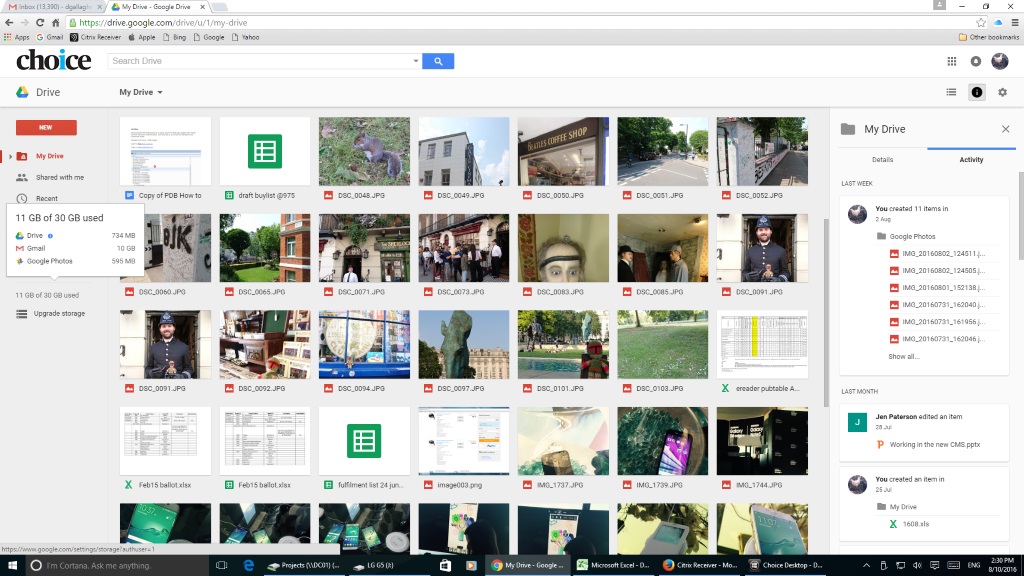This screenshot has height=576, width=1024.
Task: Click the Drive logo icon
Action: point(22,92)
